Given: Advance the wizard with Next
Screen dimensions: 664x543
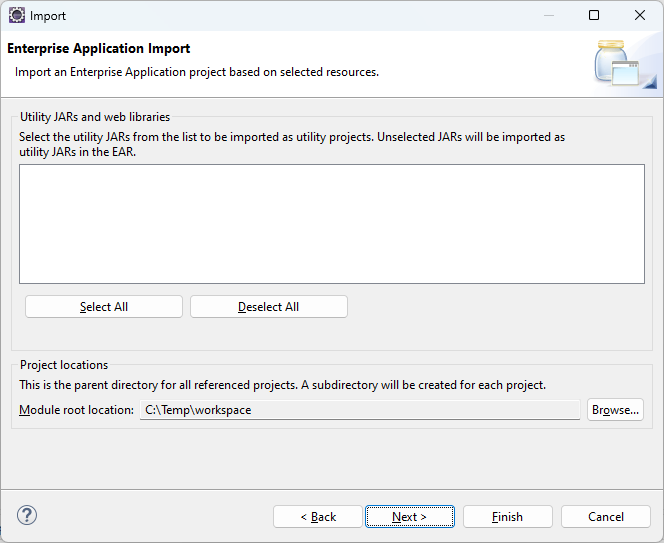Looking at the screenshot, I should 409,517.
